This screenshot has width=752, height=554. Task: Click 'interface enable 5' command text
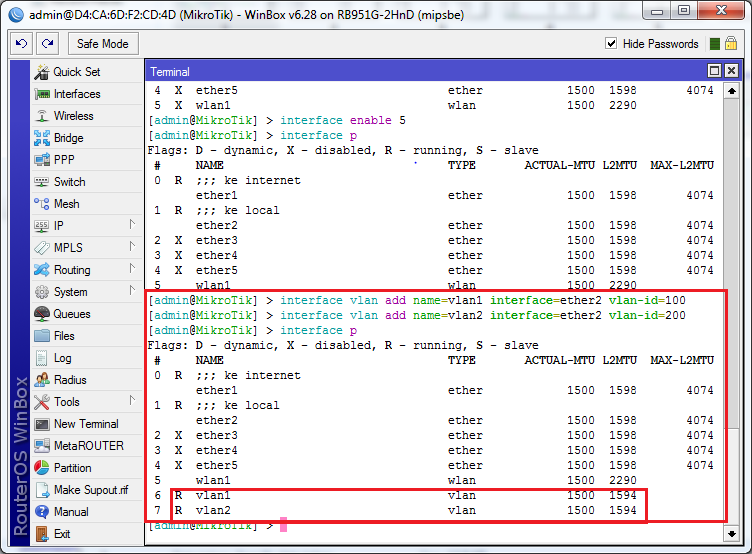[343, 120]
